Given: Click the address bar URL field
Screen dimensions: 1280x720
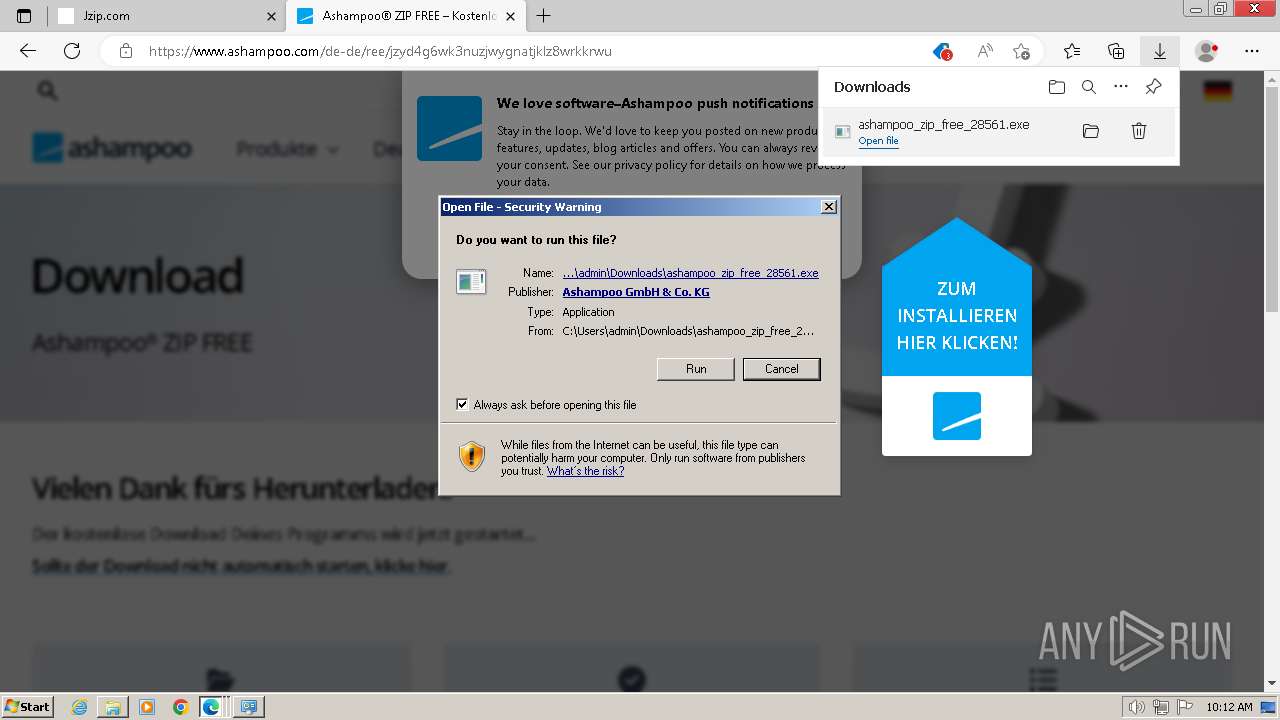Looking at the screenshot, I should tap(530, 51).
